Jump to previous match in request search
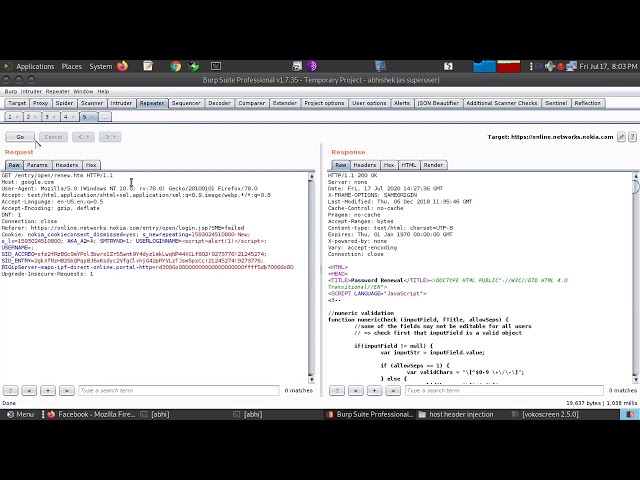The height and width of the screenshot is (480, 640). pyautogui.click(x=29, y=391)
